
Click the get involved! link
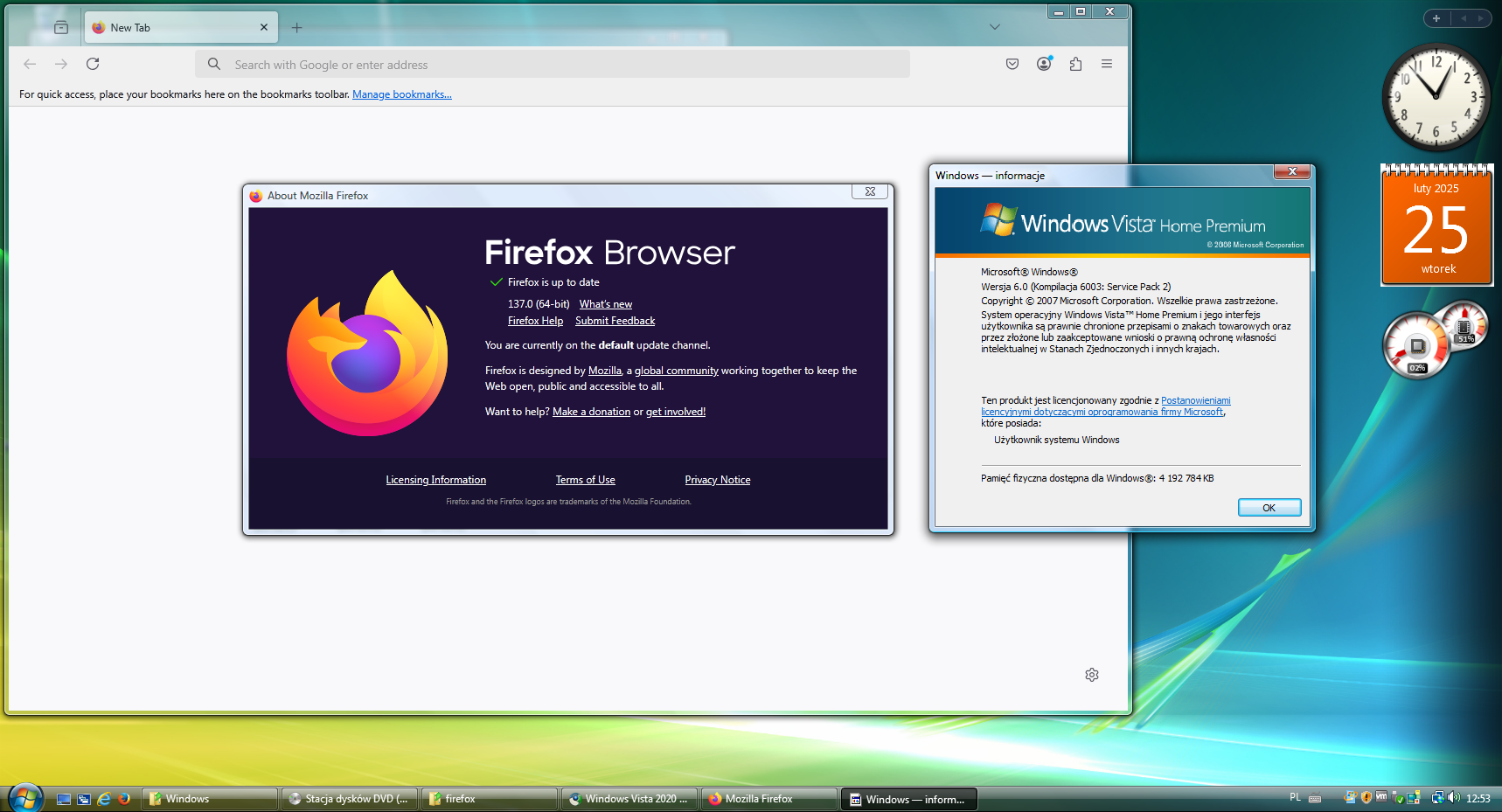pos(676,412)
